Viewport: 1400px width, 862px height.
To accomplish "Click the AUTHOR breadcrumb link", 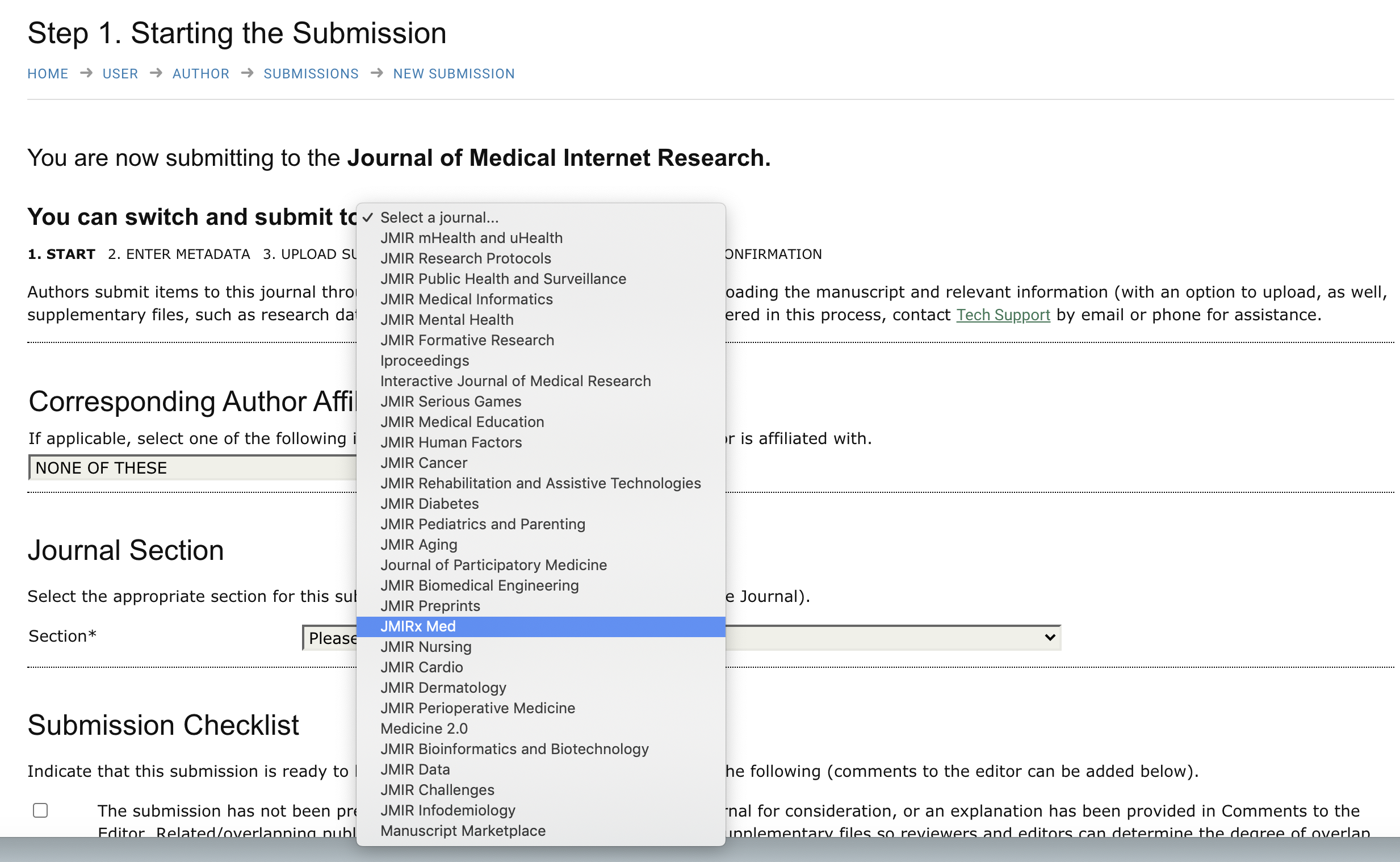I will (200, 74).
